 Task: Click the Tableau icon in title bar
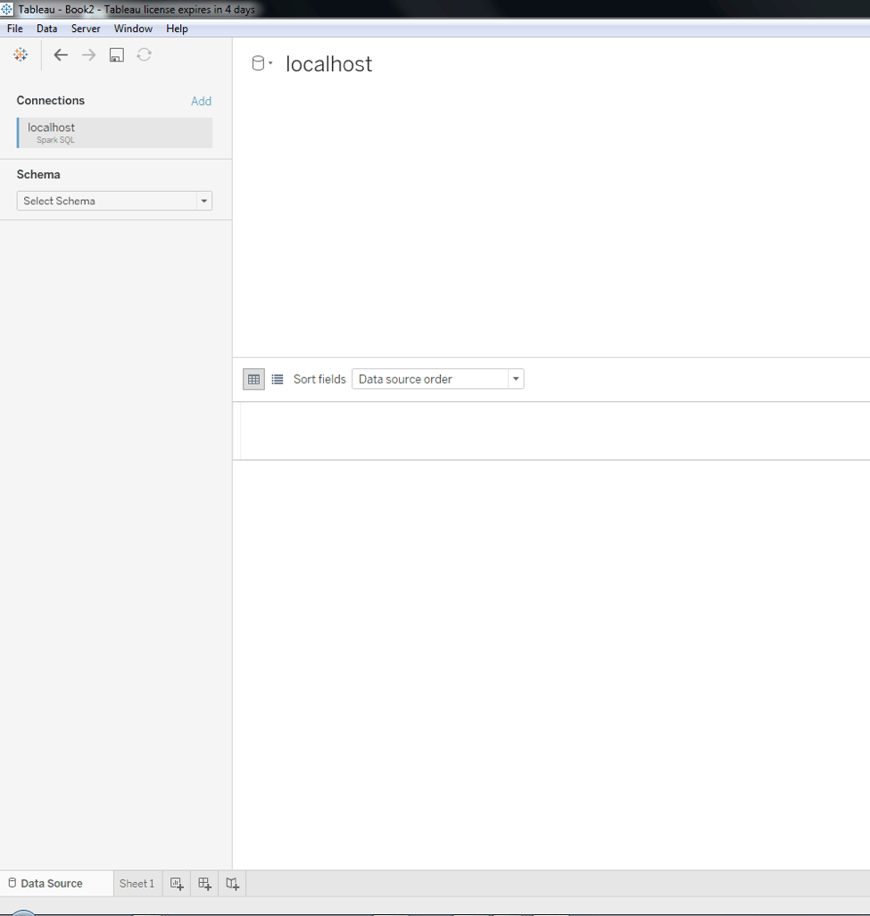(x=7, y=9)
